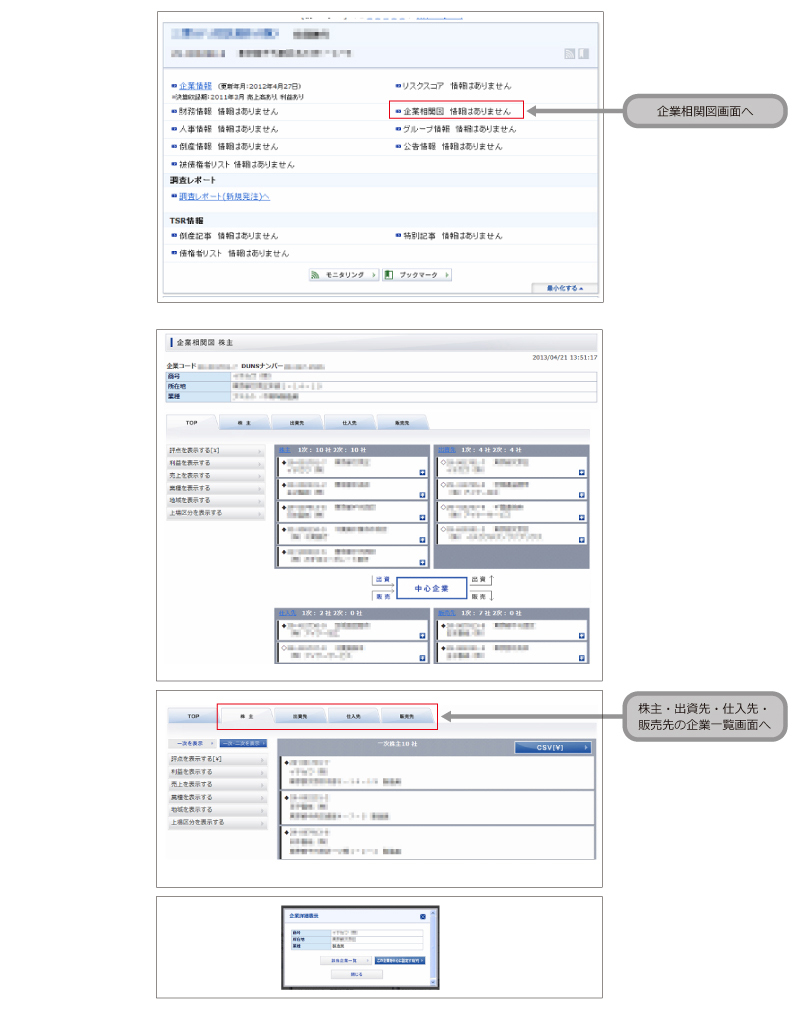Screen dimensions: 800x1010
Task: Open the 販売先 link in the customer panel header
Action: [447, 613]
